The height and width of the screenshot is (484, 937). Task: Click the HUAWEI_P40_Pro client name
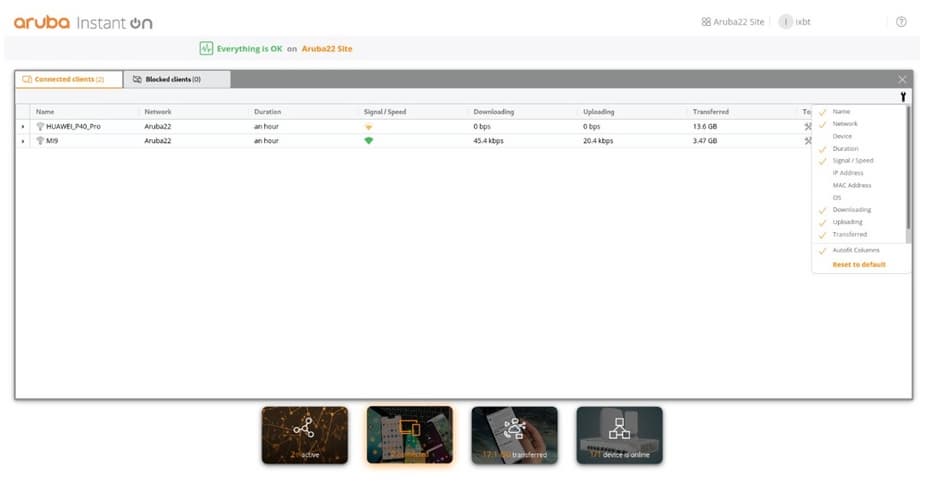pyautogui.click(x=74, y=127)
